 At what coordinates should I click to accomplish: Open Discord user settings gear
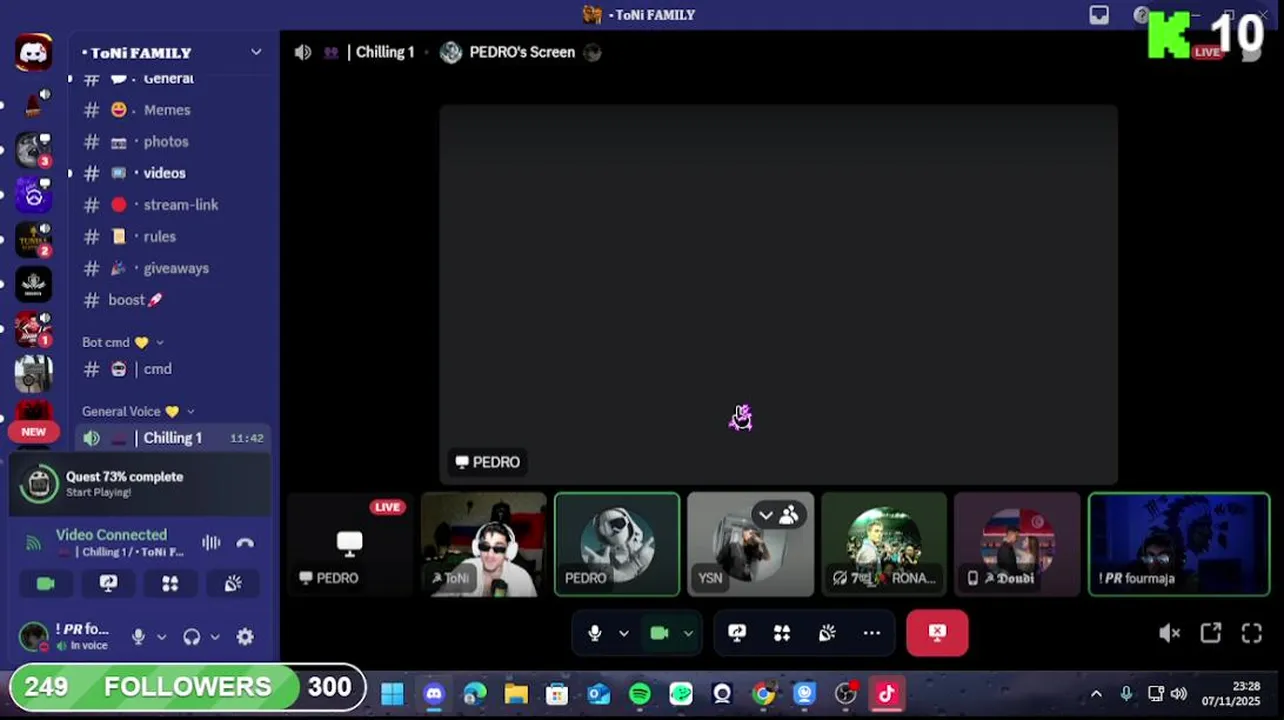point(245,637)
